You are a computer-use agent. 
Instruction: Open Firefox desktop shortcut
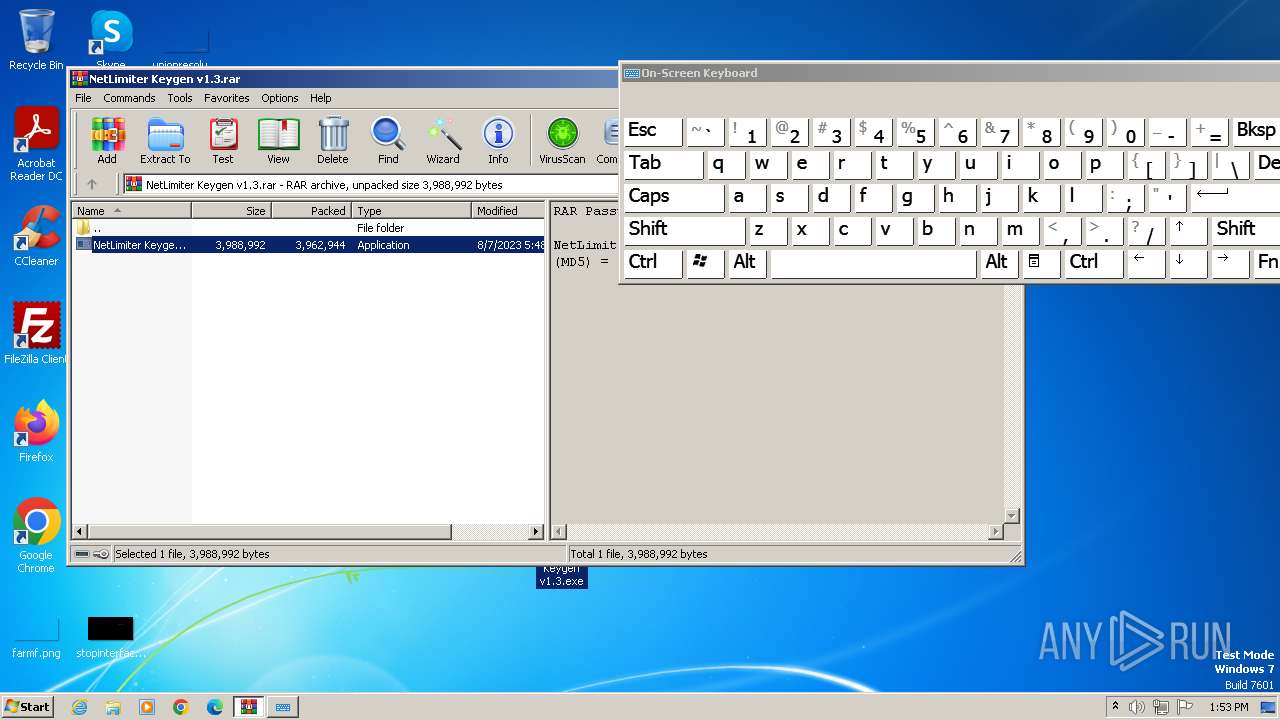pos(36,431)
